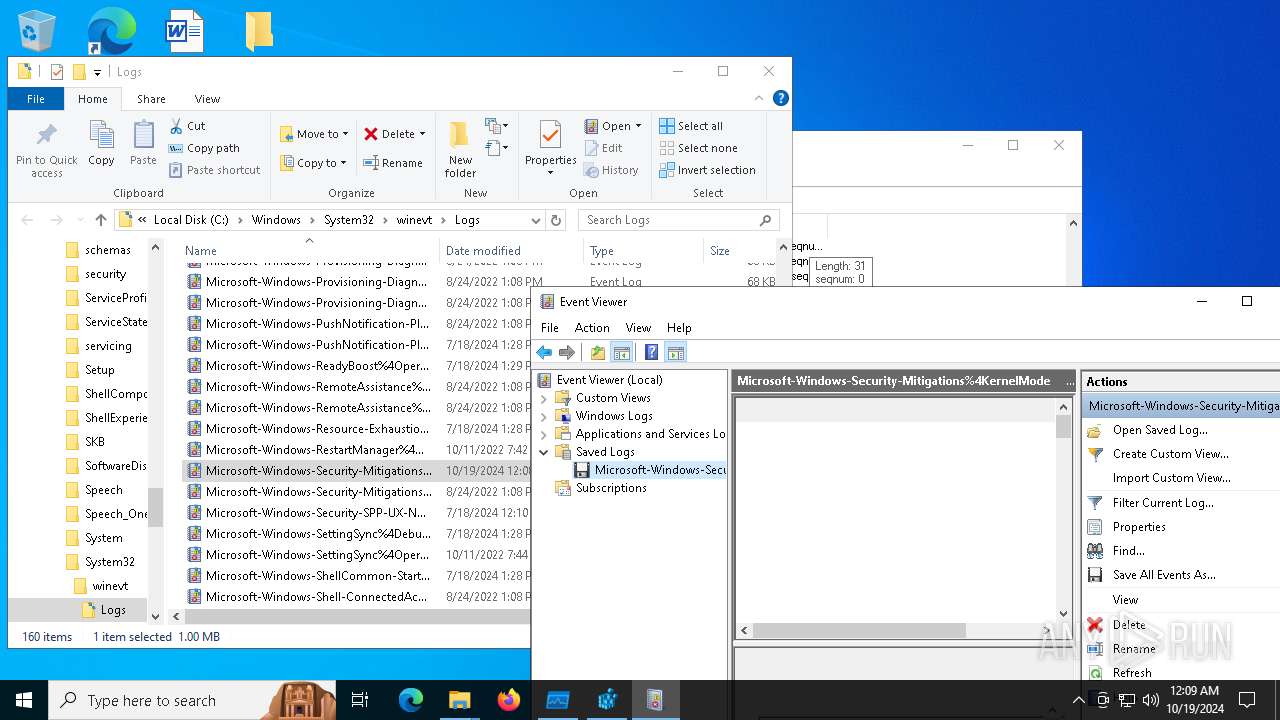The width and height of the screenshot is (1280, 720).
Task: Click Date modified column header
Action: coord(510,251)
